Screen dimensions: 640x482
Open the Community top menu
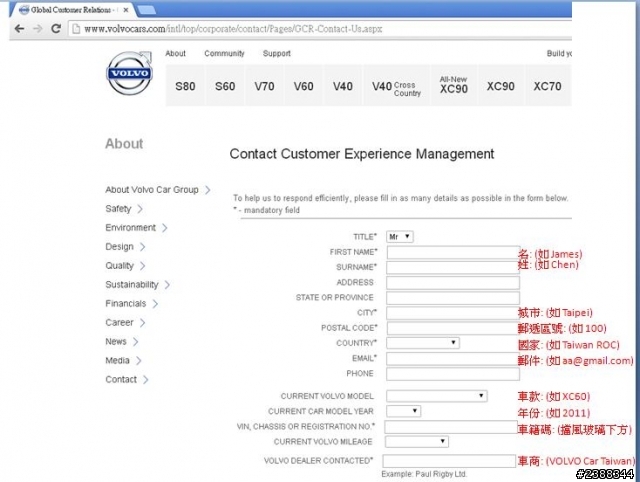pyautogui.click(x=224, y=53)
